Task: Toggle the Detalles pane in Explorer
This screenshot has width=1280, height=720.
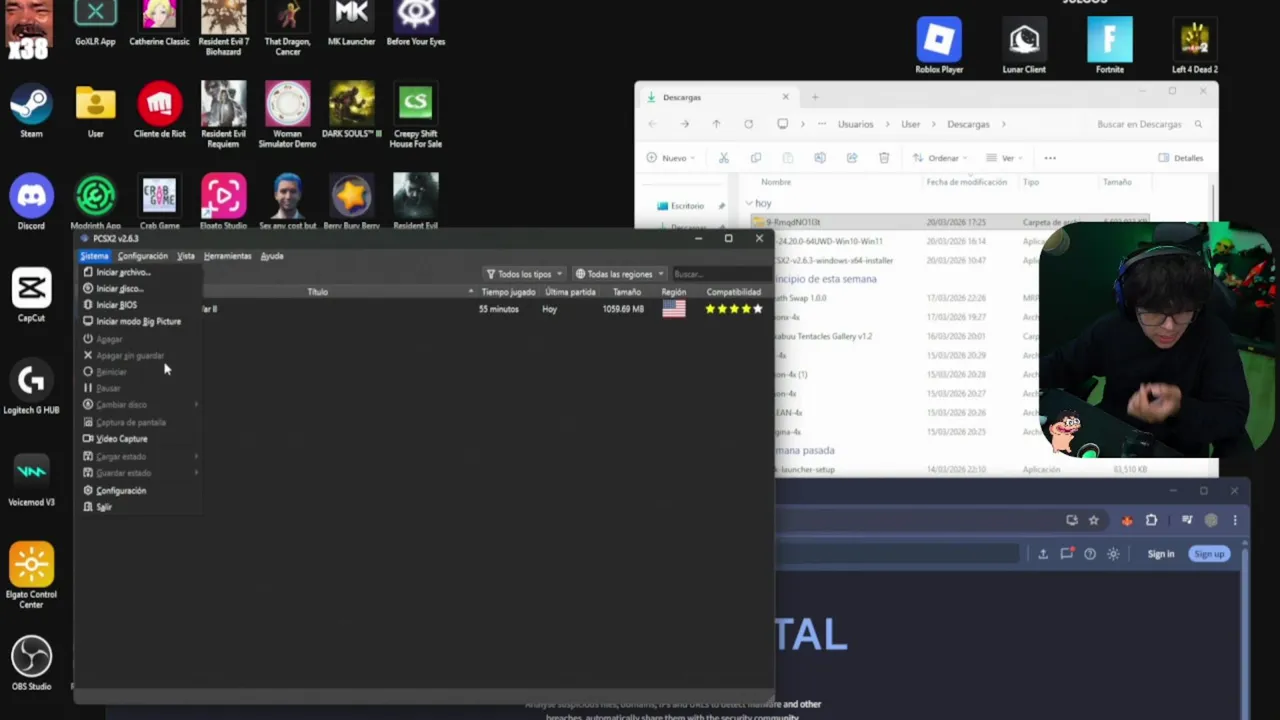Action: tap(1180, 158)
